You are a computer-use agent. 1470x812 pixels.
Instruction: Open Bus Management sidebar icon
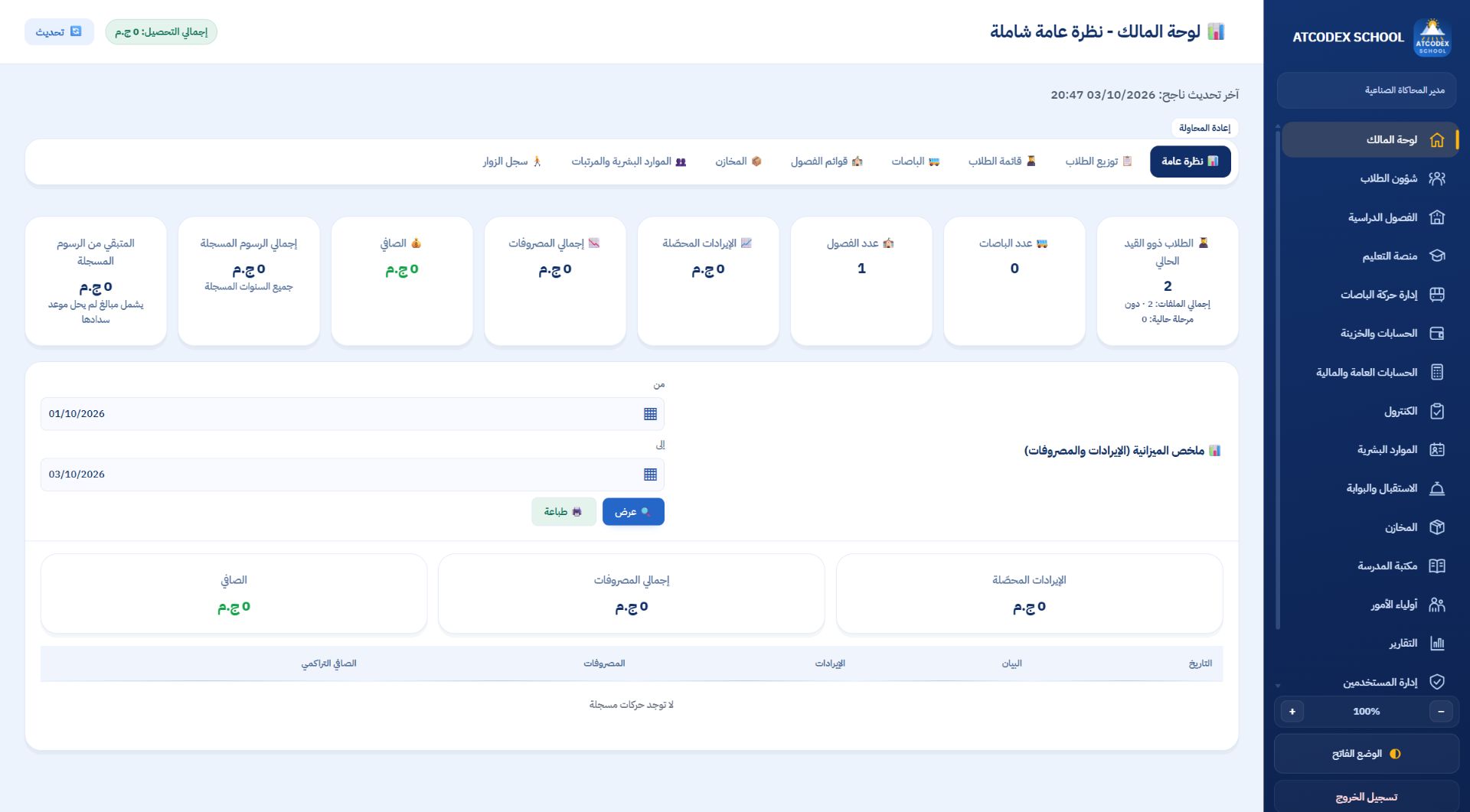(x=1437, y=295)
